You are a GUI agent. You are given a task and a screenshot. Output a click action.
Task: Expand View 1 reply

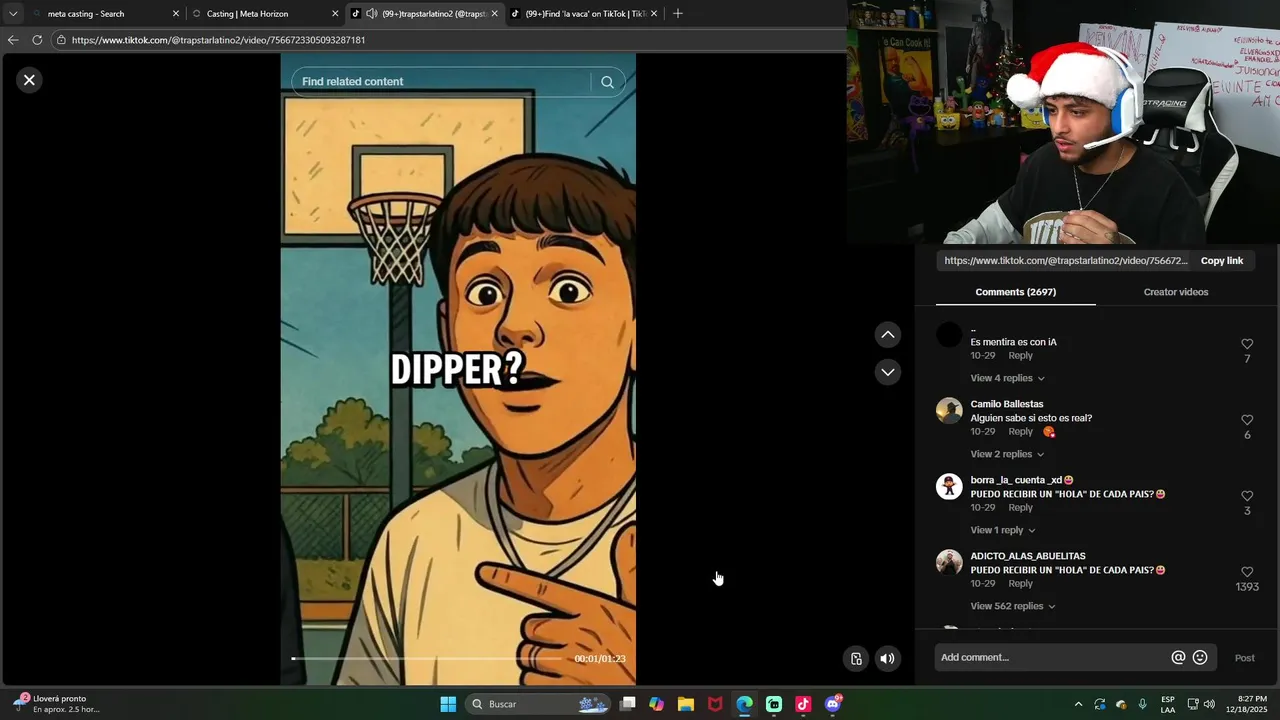click(1003, 530)
